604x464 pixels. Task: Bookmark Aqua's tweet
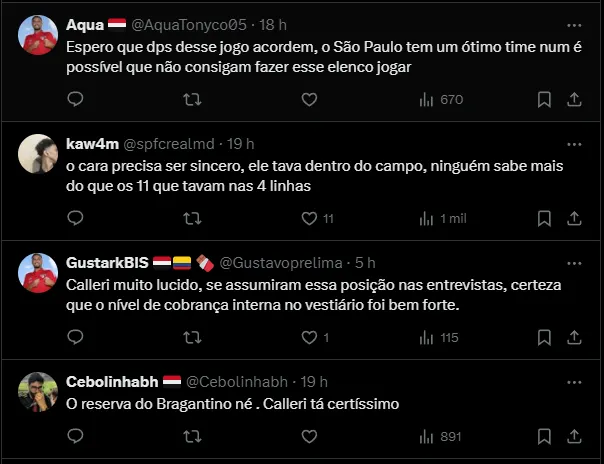(x=544, y=99)
